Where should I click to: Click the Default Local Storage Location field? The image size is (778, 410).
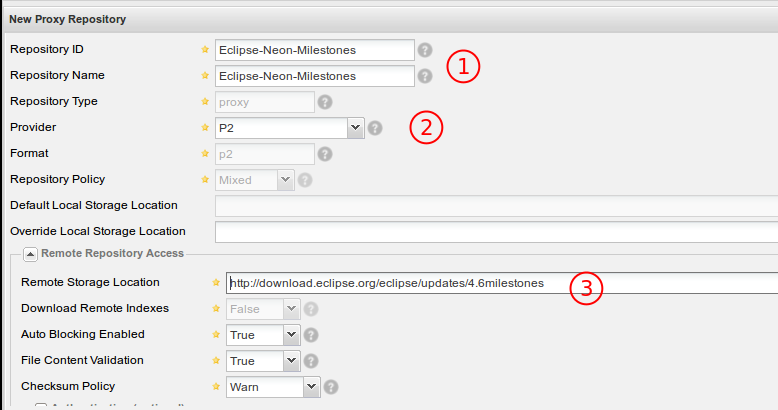pyautogui.click(x=496, y=206)
